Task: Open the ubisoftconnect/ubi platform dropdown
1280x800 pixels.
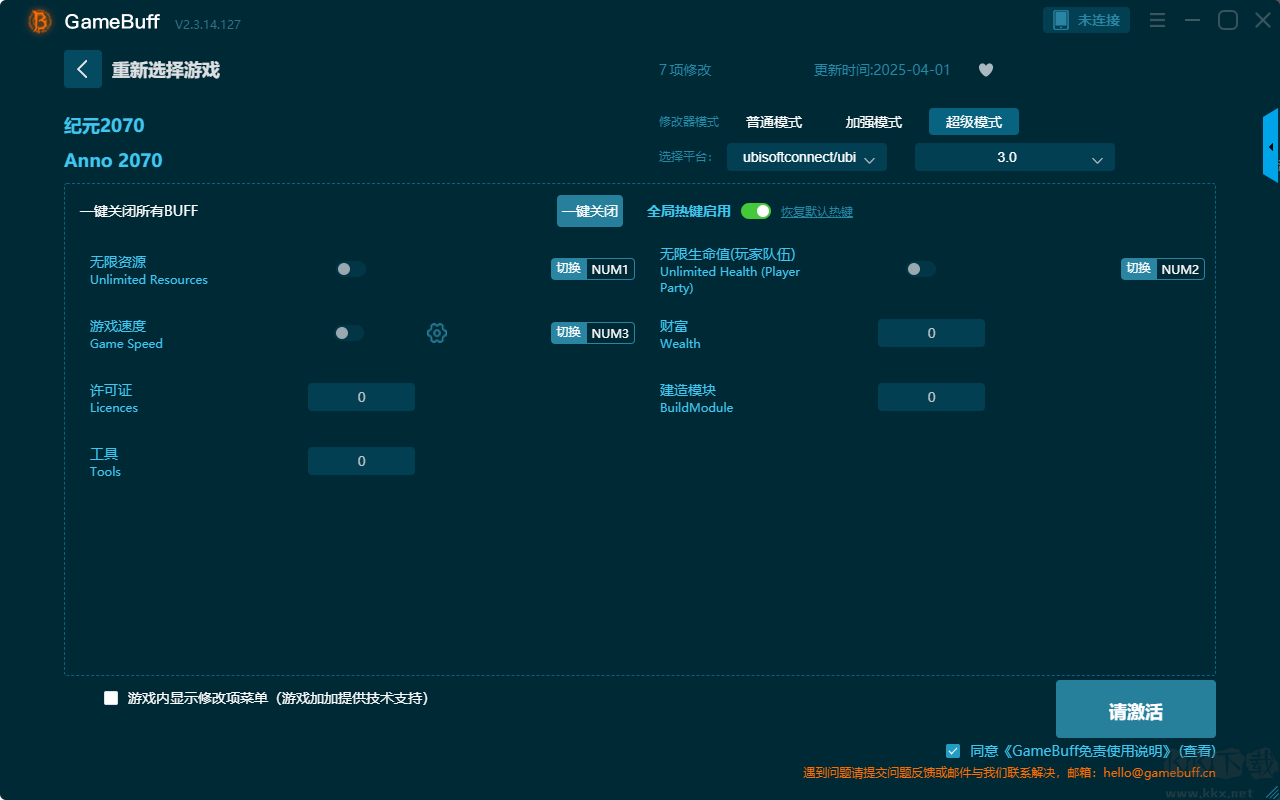Action: pos(807,157)
